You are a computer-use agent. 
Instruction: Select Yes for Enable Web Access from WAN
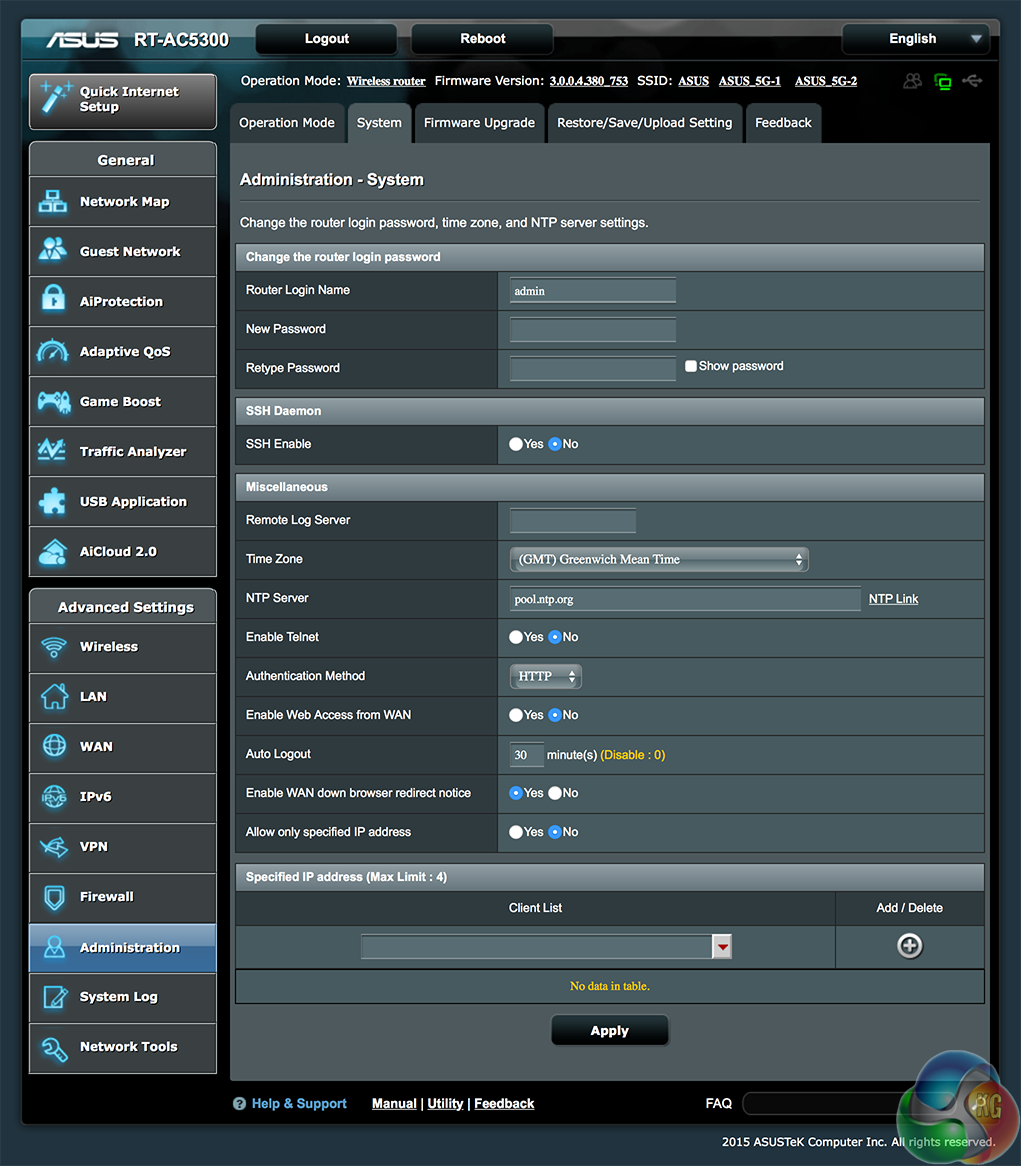[x=516, y=715]
